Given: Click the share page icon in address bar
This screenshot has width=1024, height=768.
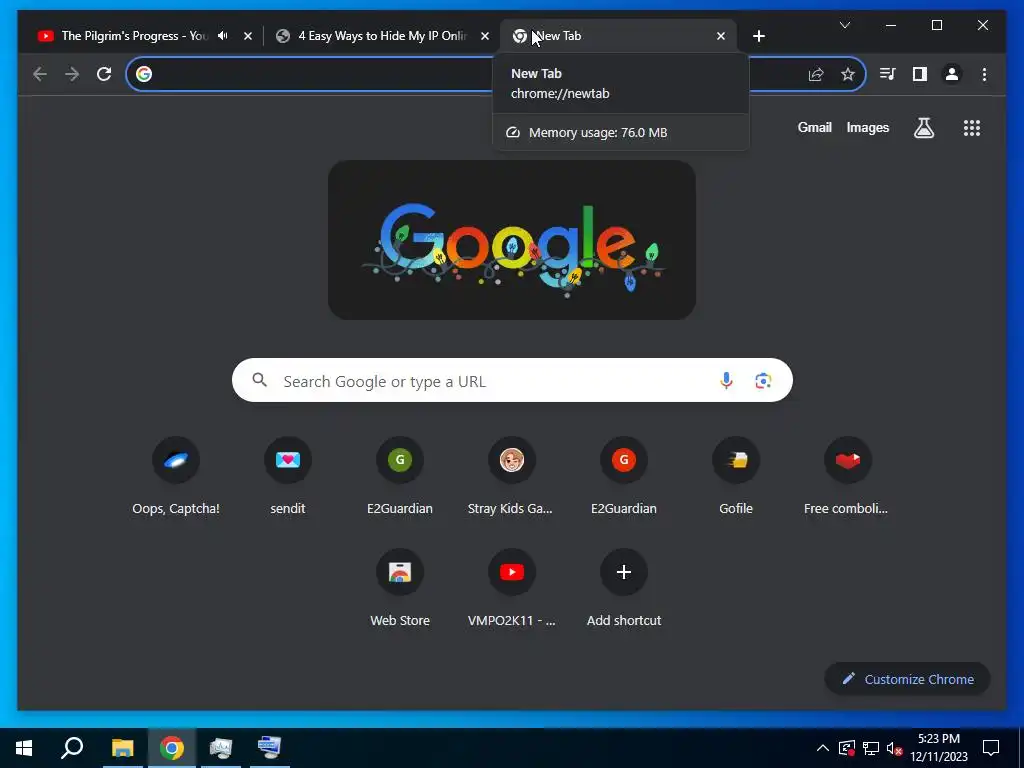Looking at the screenshot, I should pyautogui.click(x=816, y=74).
